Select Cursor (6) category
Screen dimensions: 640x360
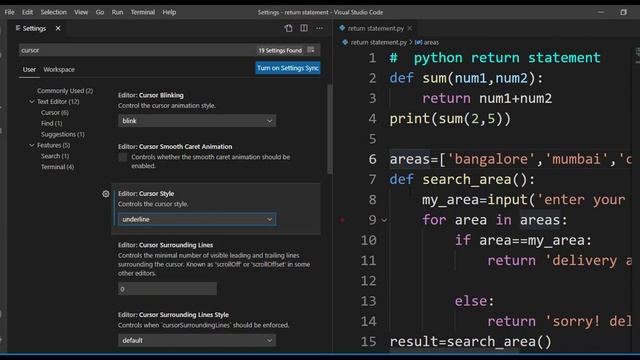pyautogui.click(x=55, y=113)
